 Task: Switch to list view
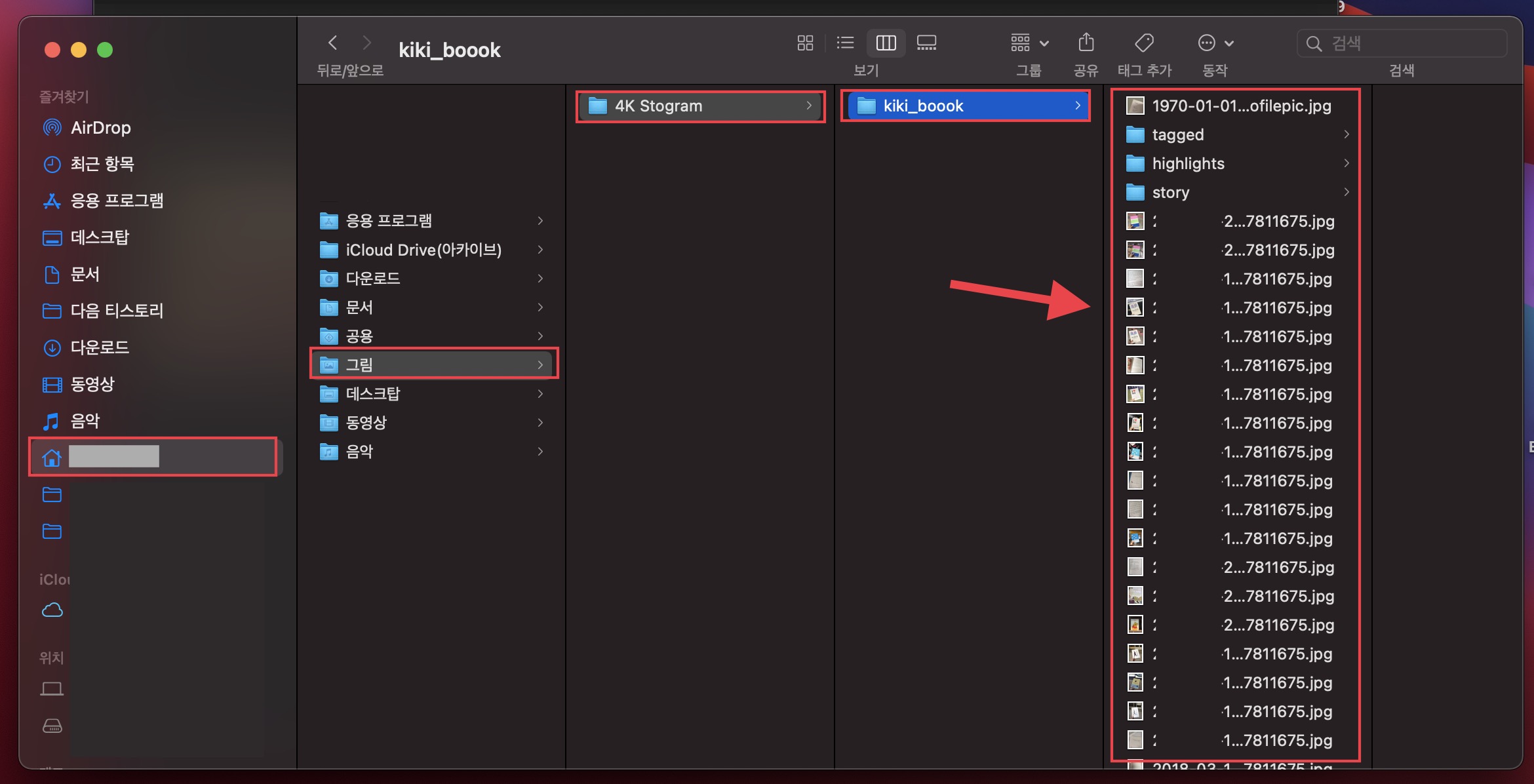pyautogui.click(x=845, y=43)
